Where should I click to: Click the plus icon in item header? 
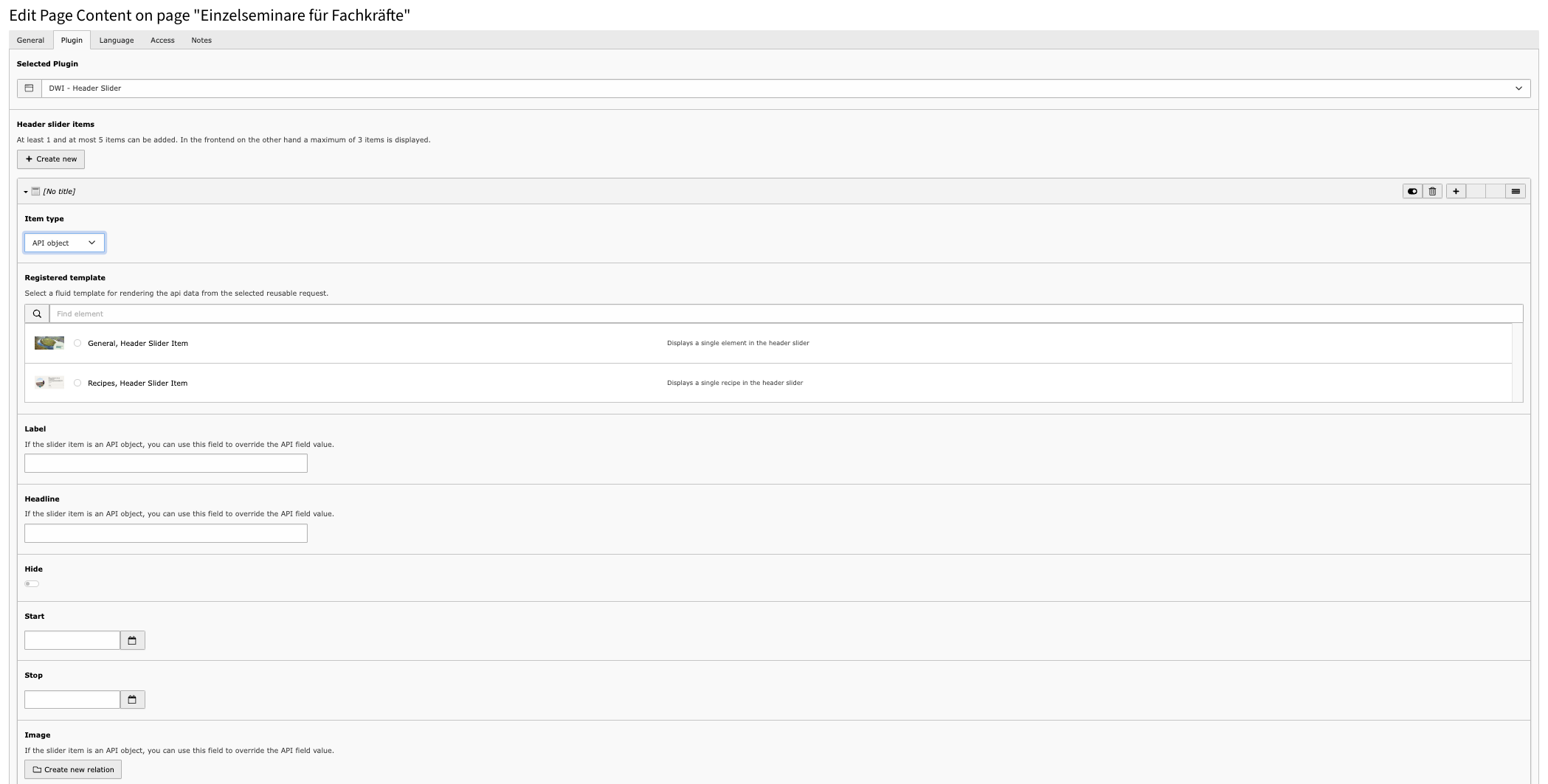tap(1456, 192)
